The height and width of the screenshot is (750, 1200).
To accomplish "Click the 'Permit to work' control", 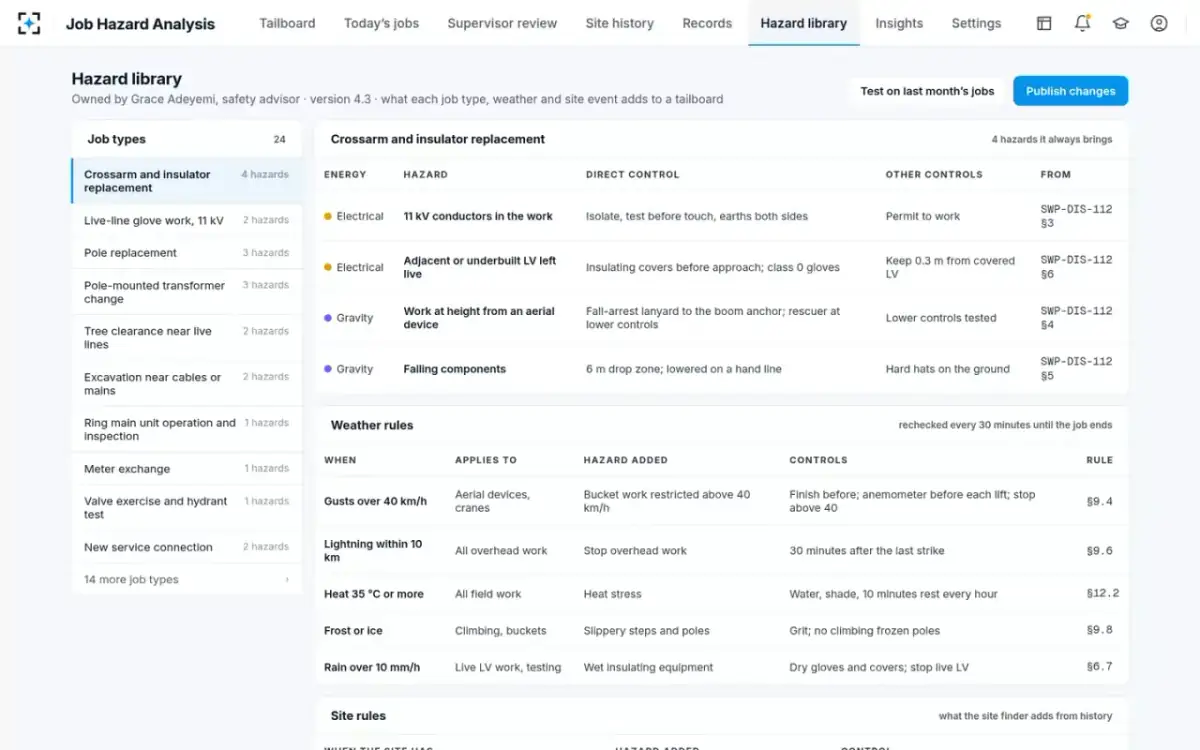I will click(x=922, y=216).
